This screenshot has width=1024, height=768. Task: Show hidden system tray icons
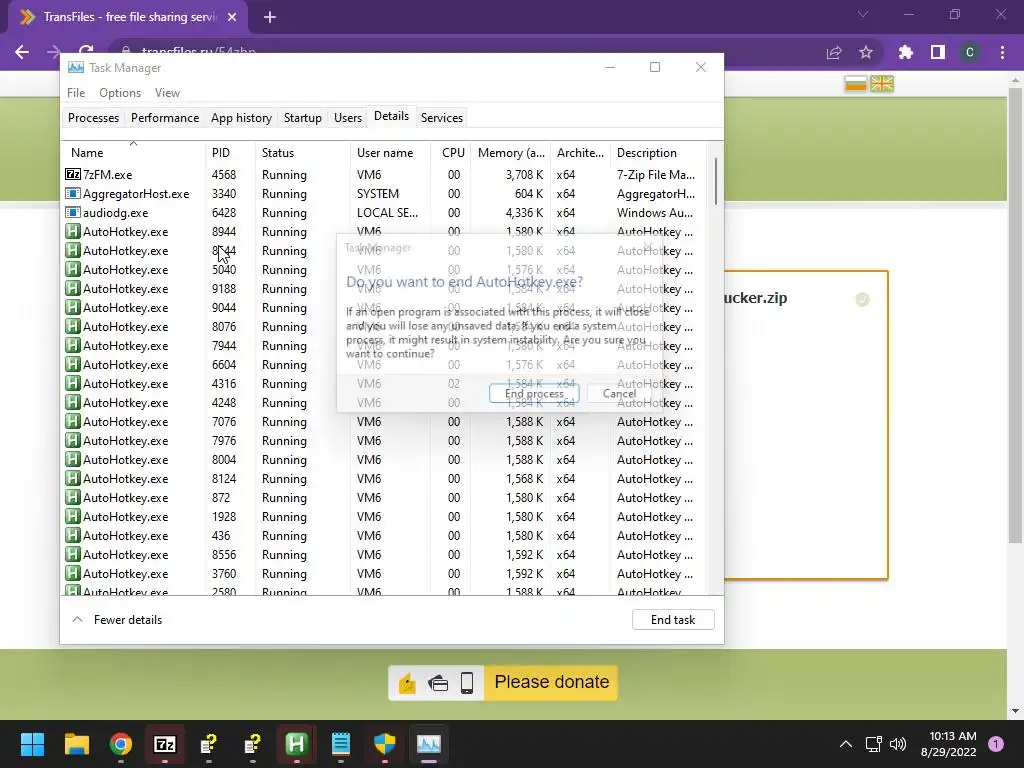(x=846, y=744)
